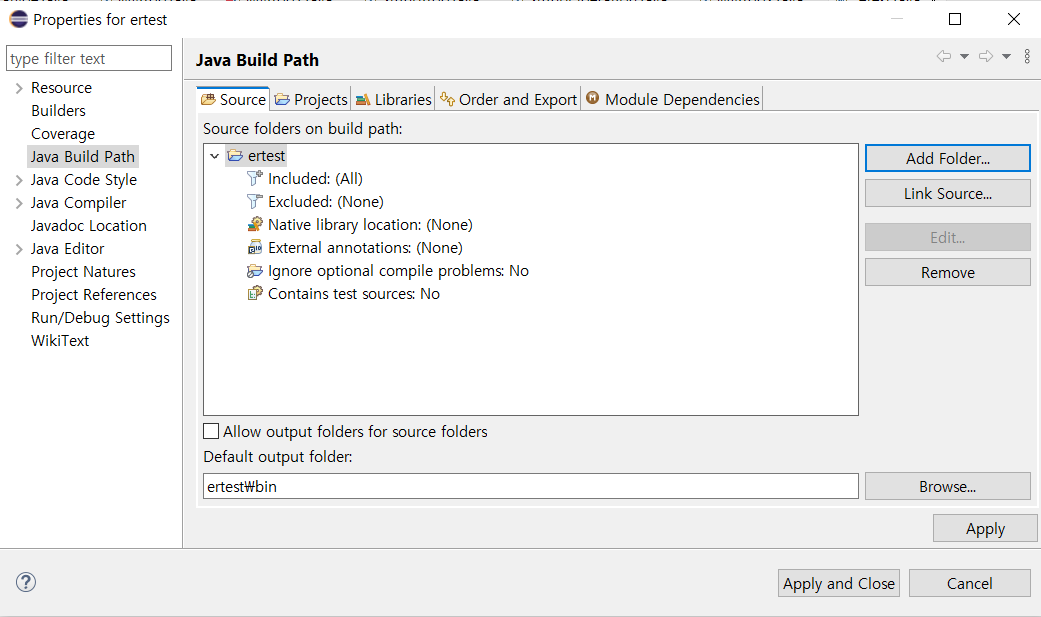Click the Ignore optional compile problems icon
The height and width of the screenshot is (617, 1041).
click(255, 271)
